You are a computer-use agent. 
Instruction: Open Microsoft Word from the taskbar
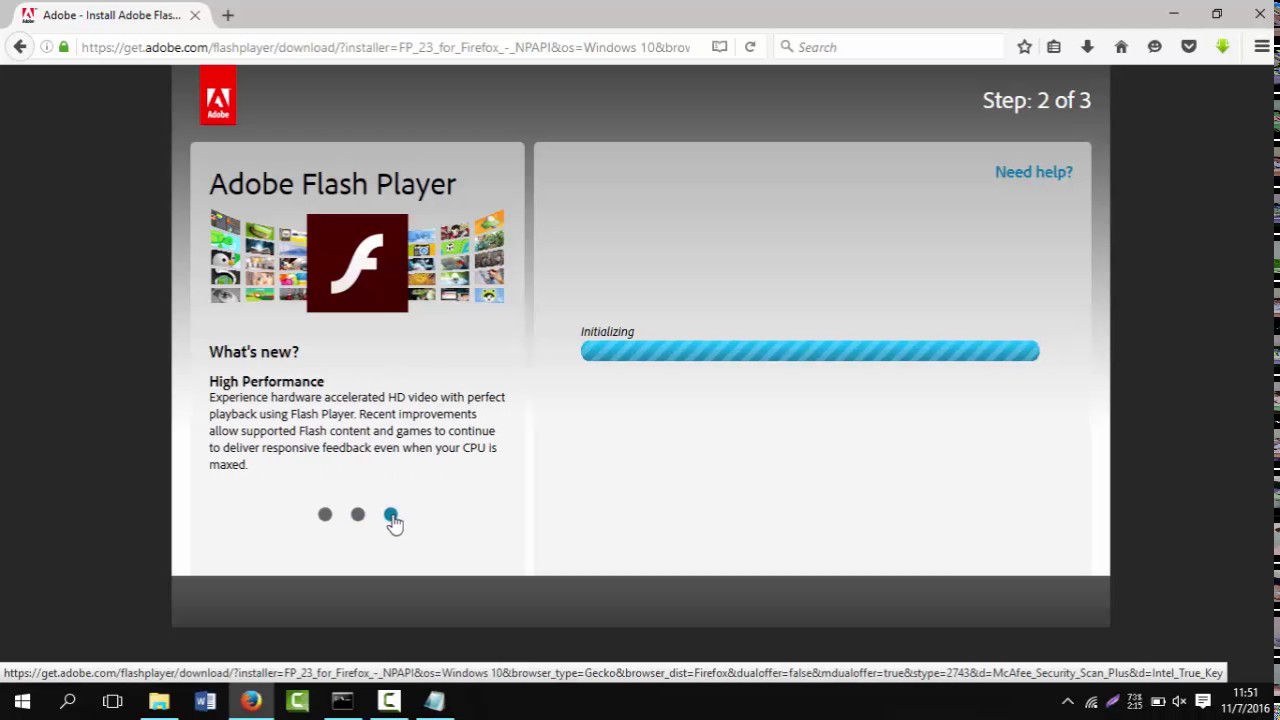pos(205,701)
